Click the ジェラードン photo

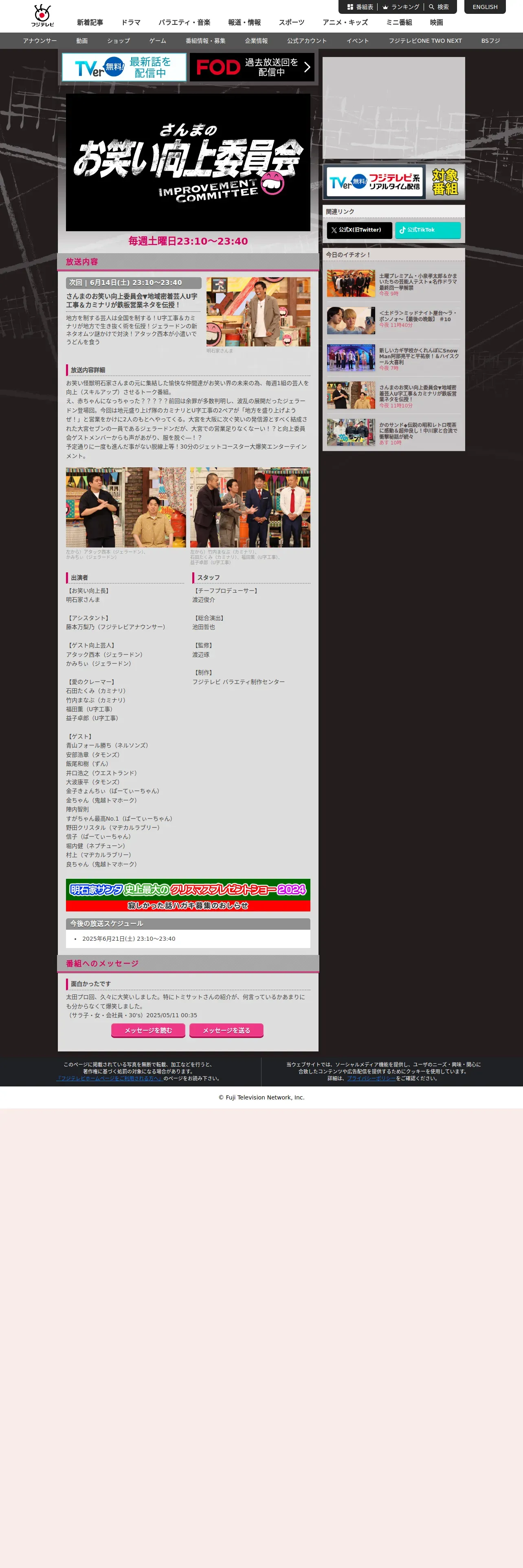[x=126, y=507]
